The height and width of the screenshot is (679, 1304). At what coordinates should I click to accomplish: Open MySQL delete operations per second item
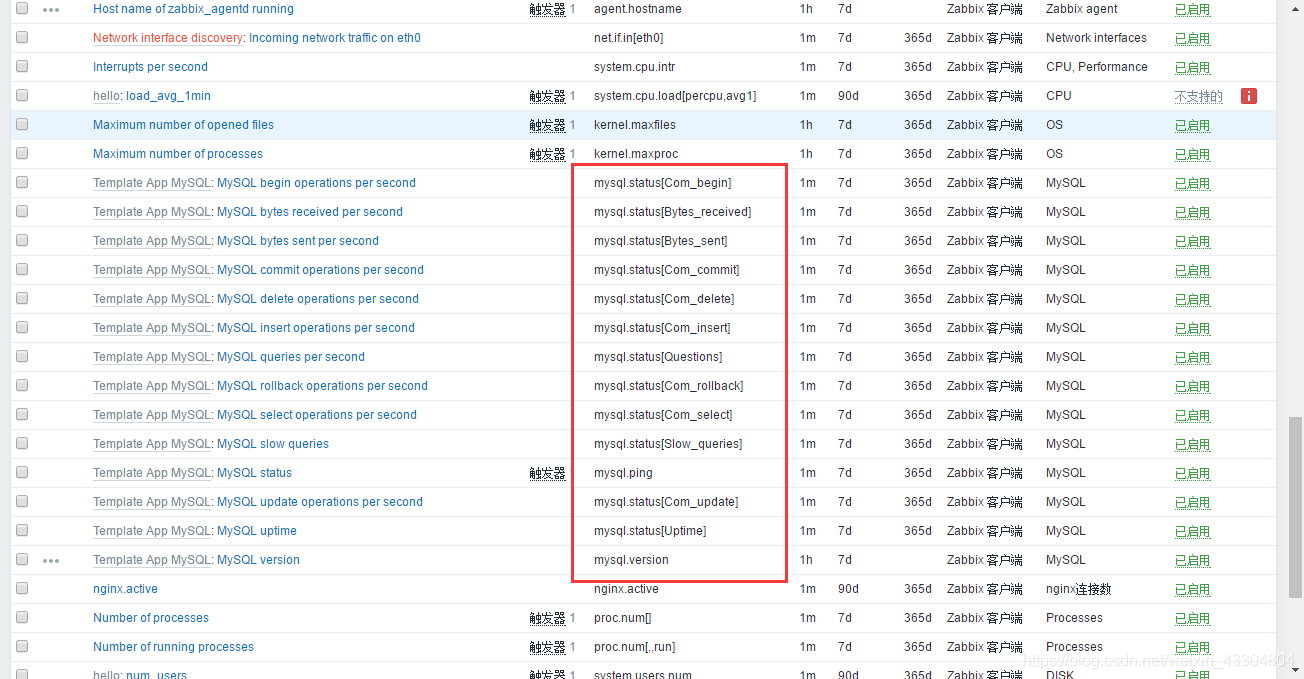coord(318,299)
